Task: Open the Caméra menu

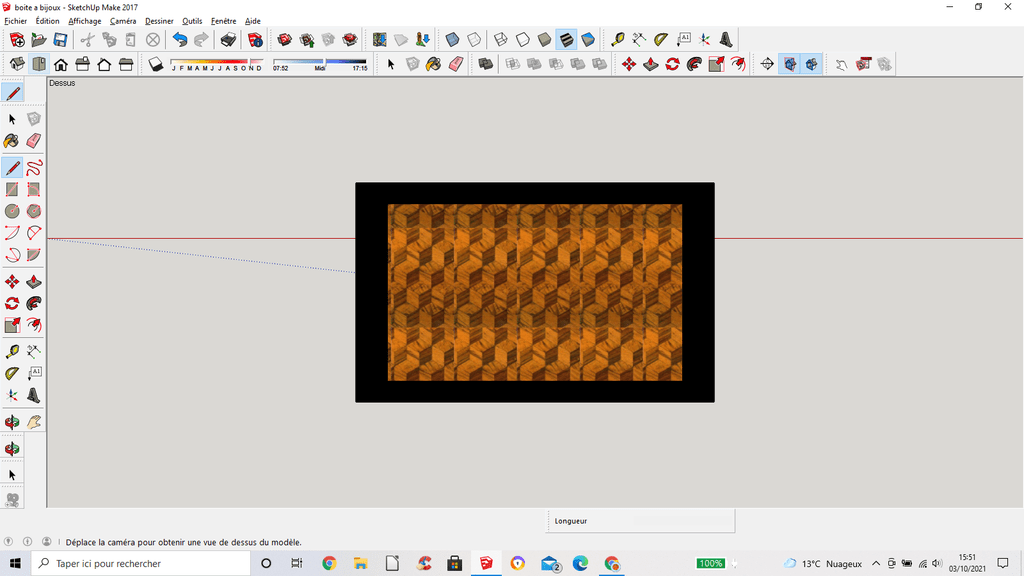Action: tap(123, 21)
